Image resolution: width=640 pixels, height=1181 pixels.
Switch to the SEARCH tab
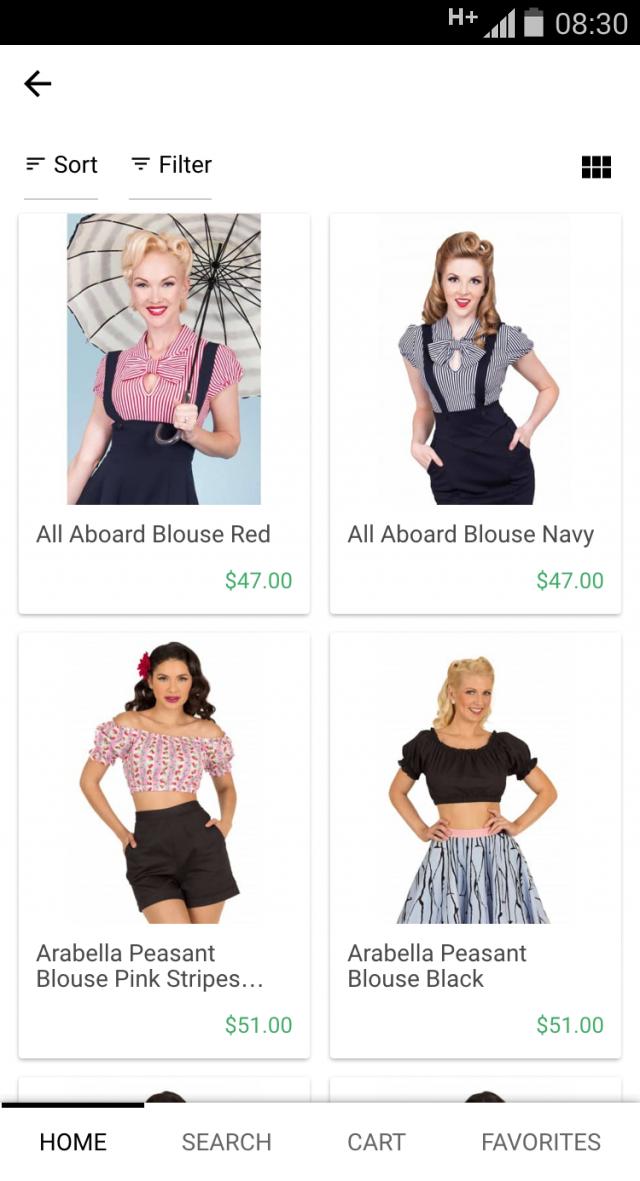click(x=227, y=1142)
